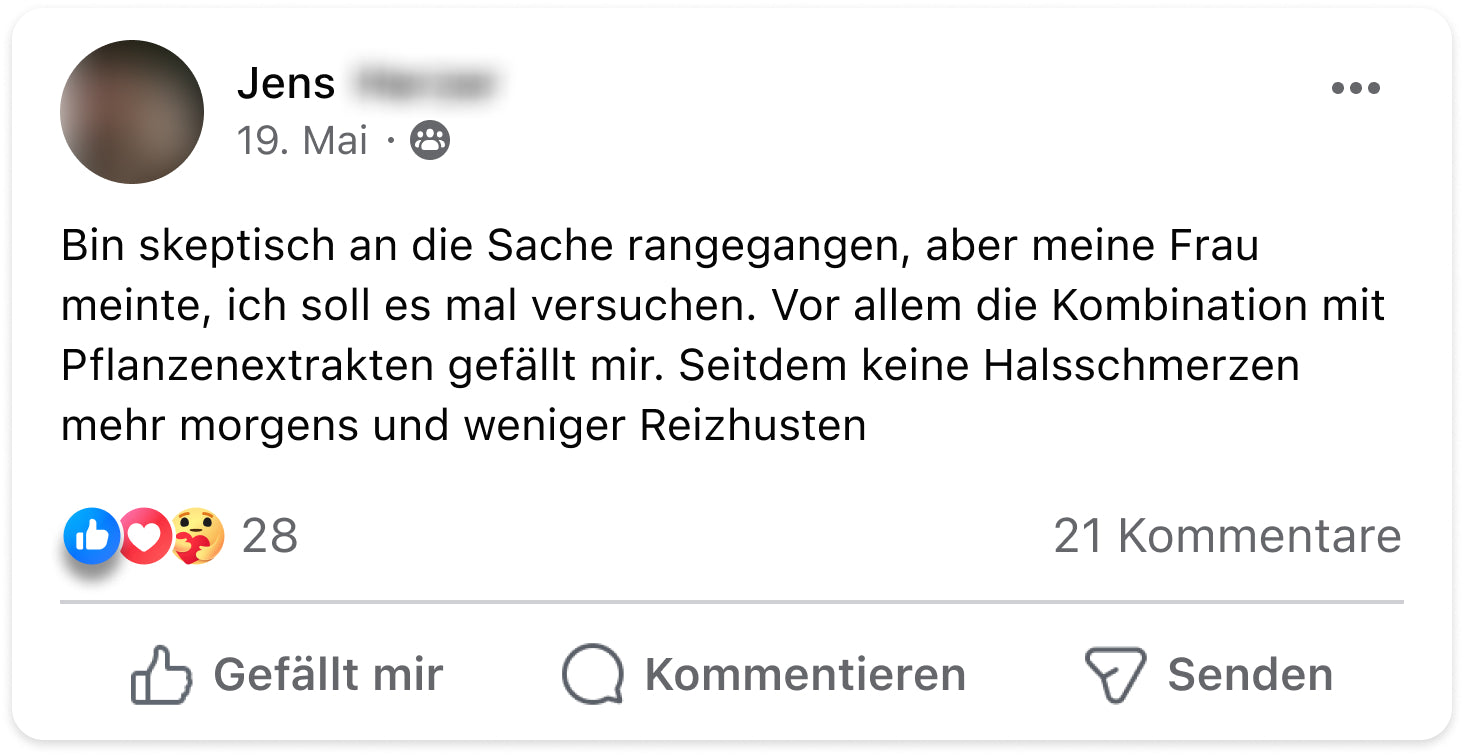Click the word Halsschmerzen in the post
Screen dimensions: 1464x756
click(x=1141, y=366)
